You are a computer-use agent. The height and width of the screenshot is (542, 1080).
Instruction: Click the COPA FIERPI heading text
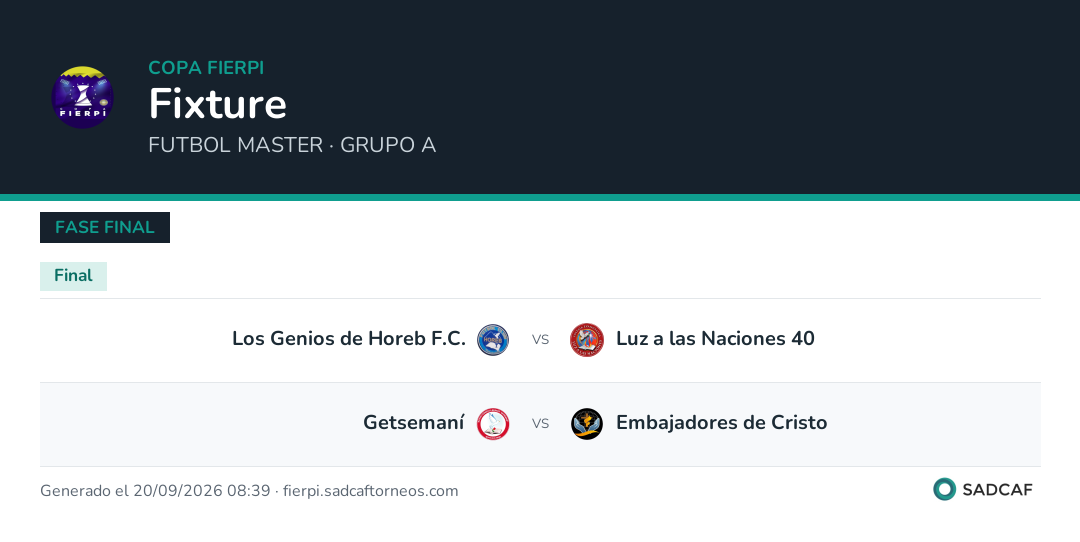pyautogui.click(x=206, y=67)
